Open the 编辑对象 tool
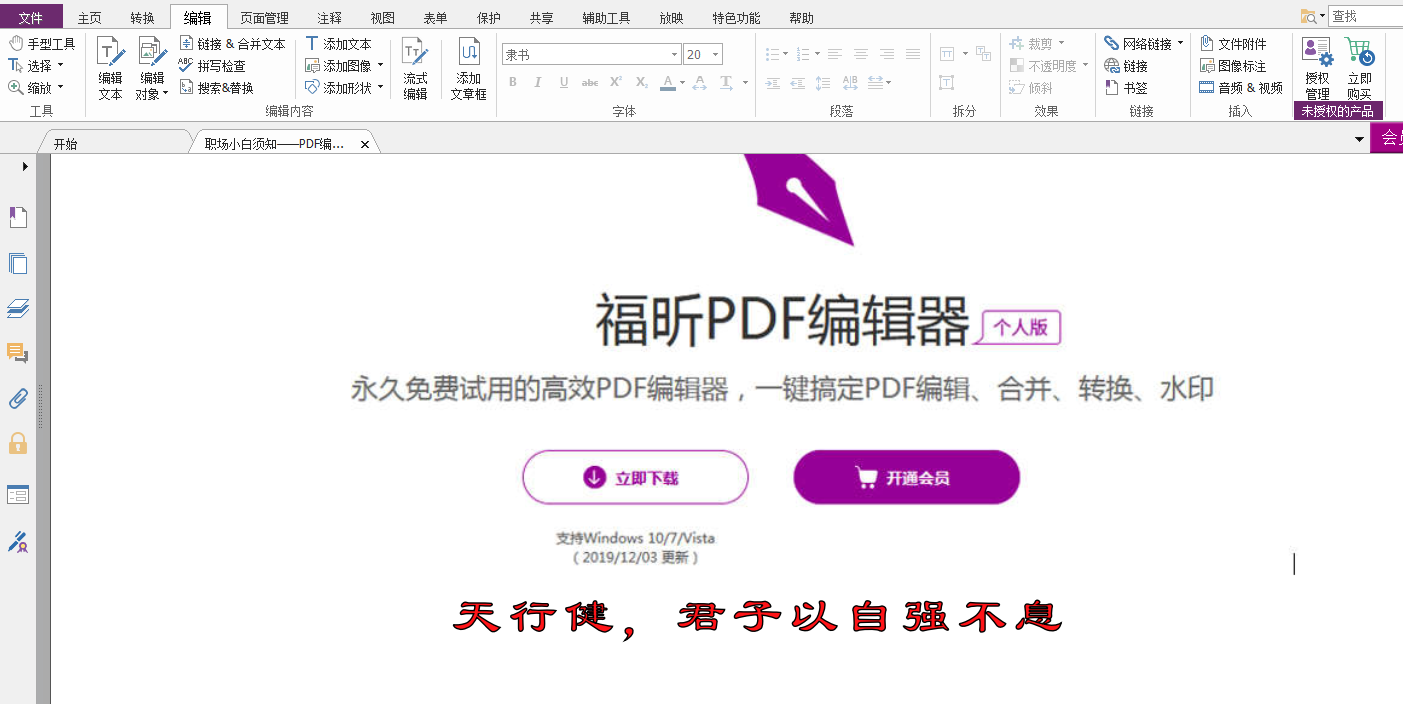The width and height of the screenshot is (1403, 704). click(150, 67)
